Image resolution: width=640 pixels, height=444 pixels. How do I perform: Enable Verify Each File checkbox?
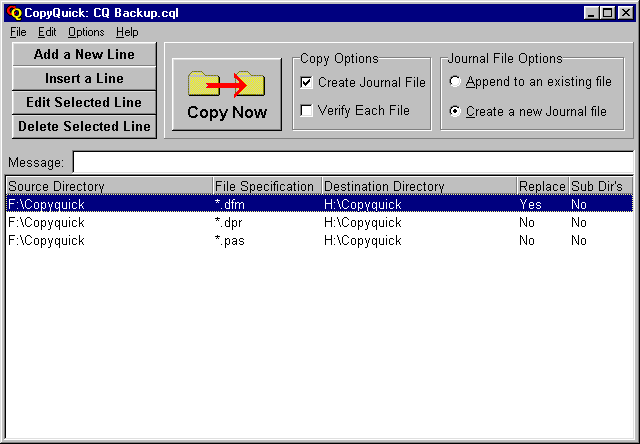(306, 111)
